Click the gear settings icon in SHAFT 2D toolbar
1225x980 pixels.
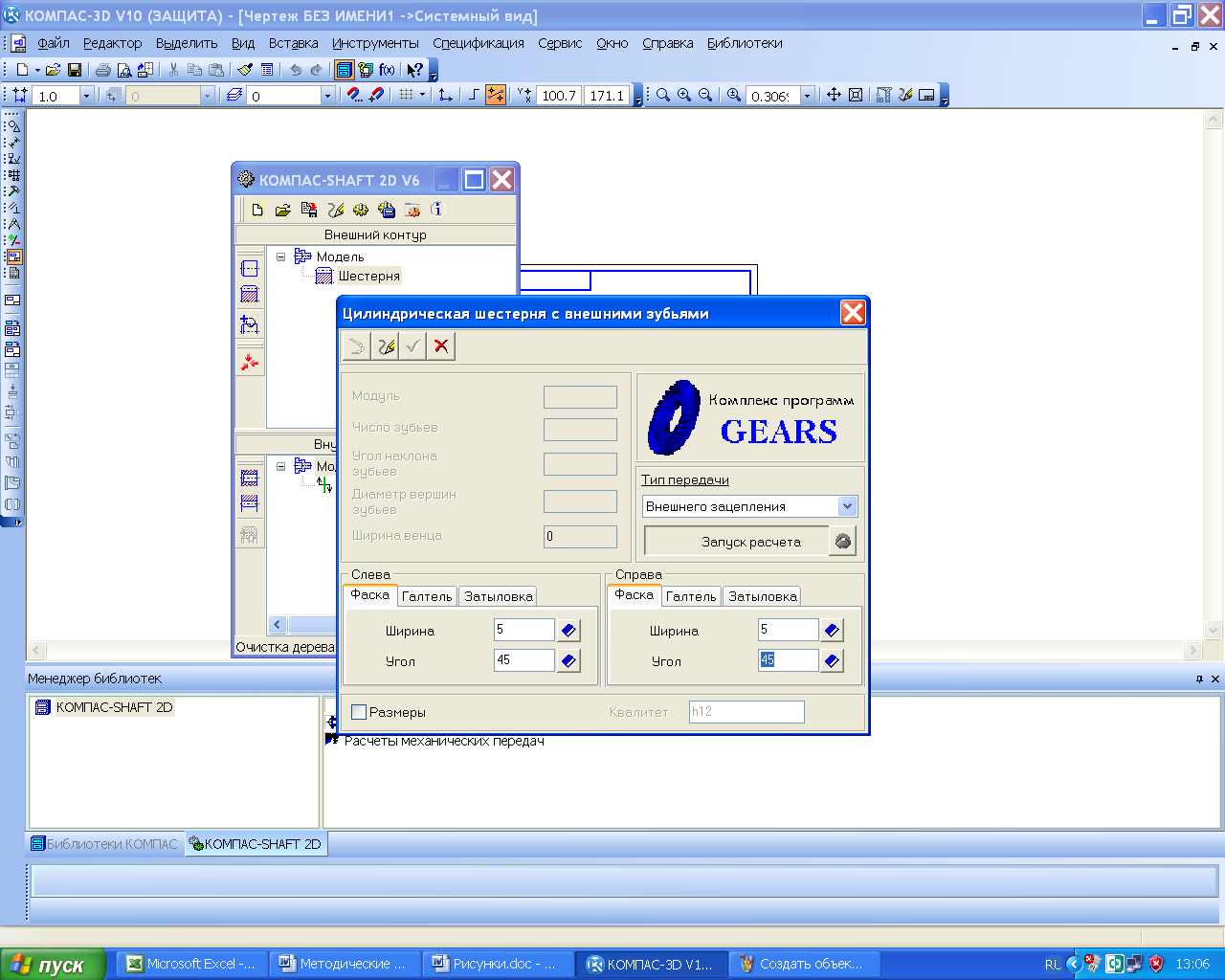click(361, 210)
